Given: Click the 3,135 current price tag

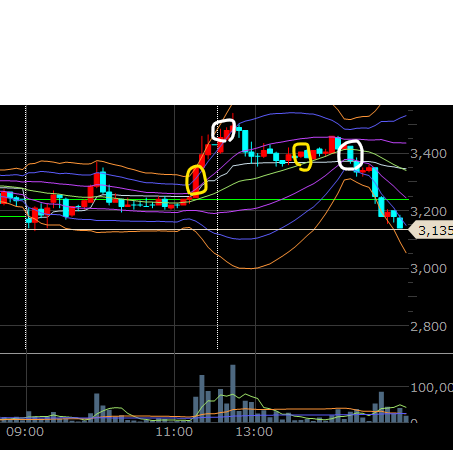Looking at the screenshot, I should (431, 230).
